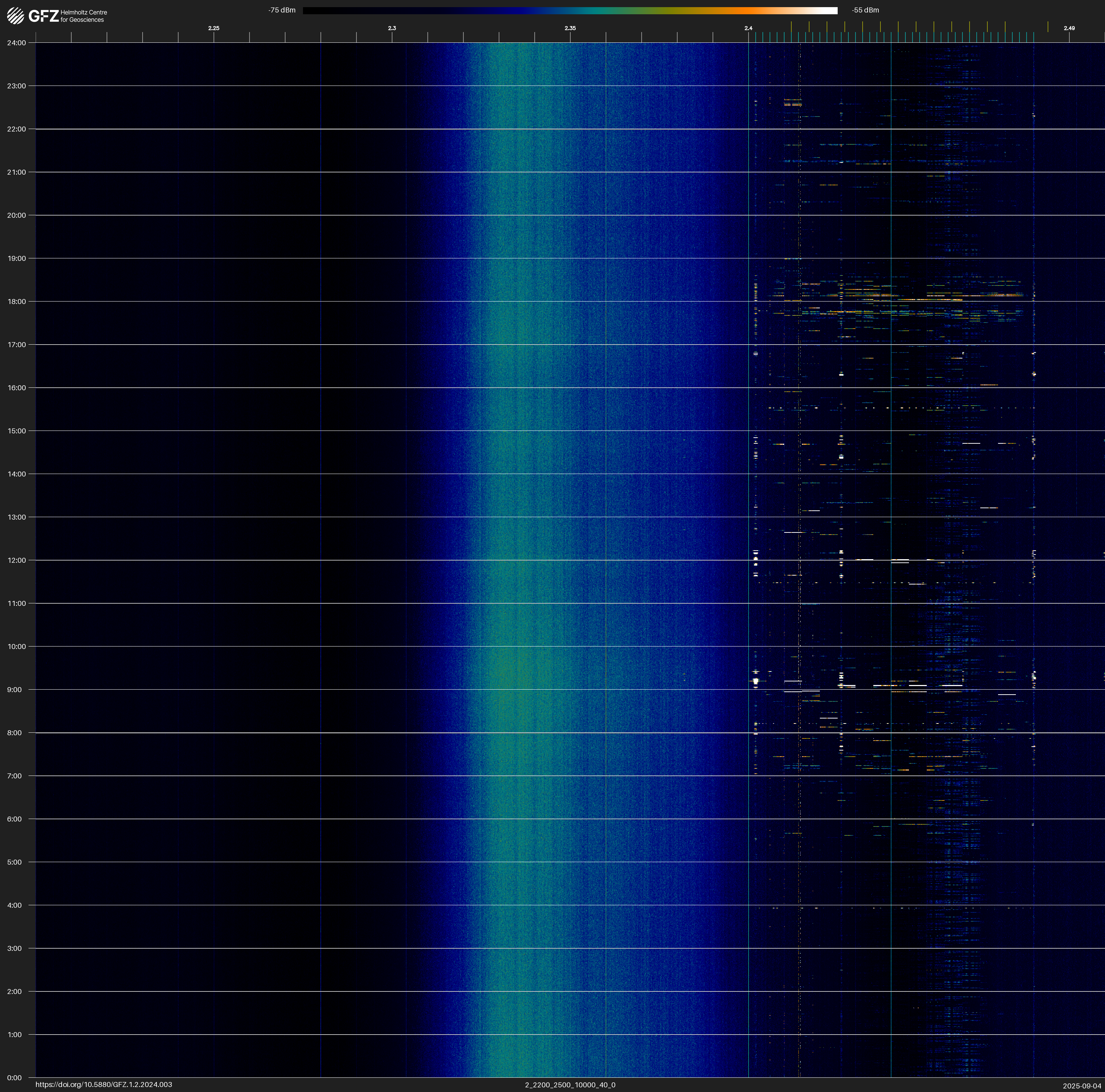1105x1092 pixels.
Task: Click the GFZ Helmholtz Centre wordmark
Action: (x=67, y=16)
